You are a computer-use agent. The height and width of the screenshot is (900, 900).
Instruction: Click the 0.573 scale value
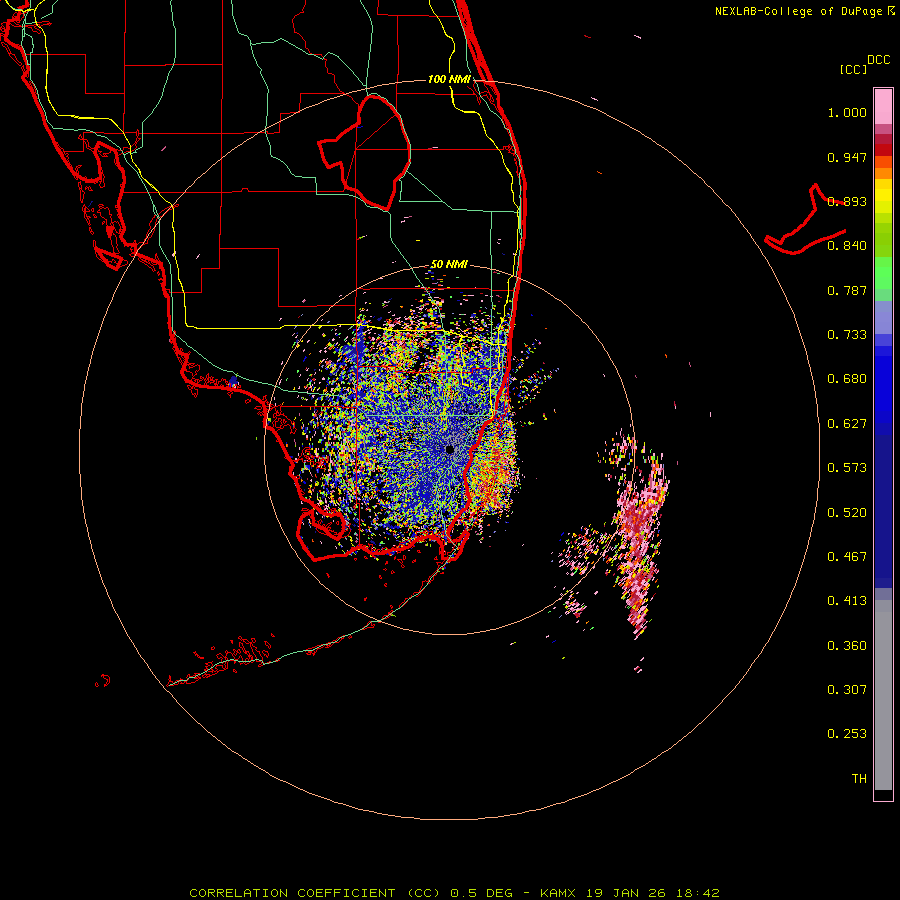(x=847, y=468)
